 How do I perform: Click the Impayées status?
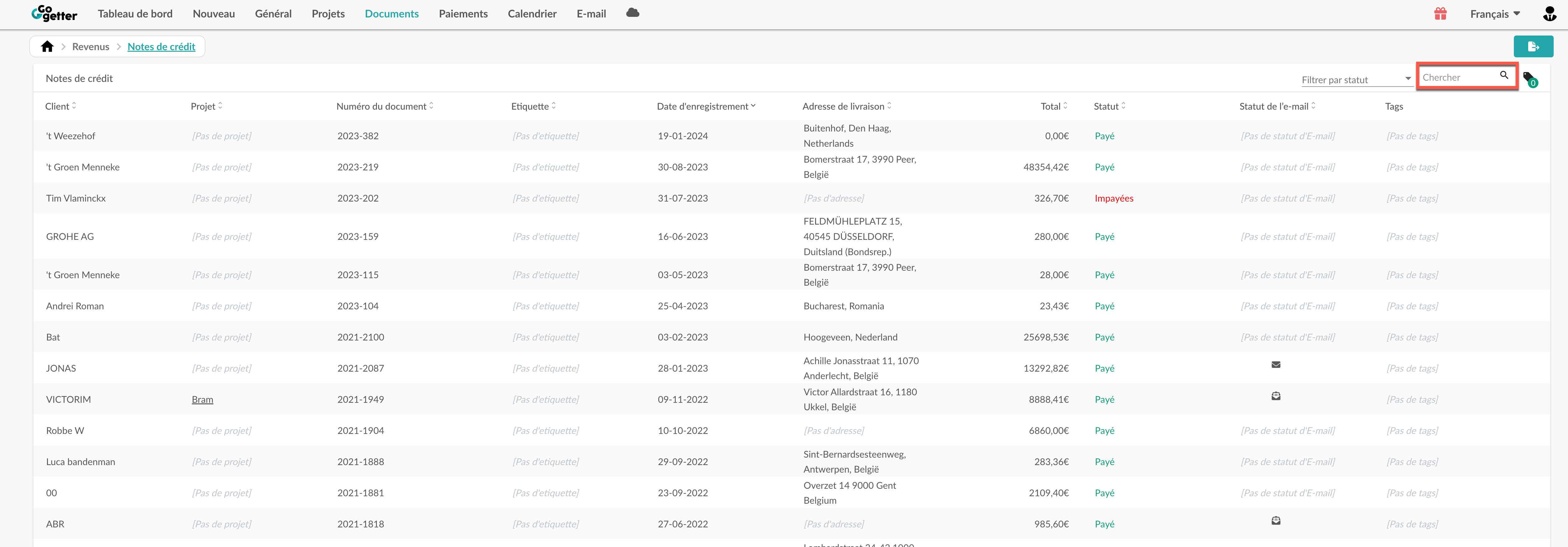[x=1114, y=198]
